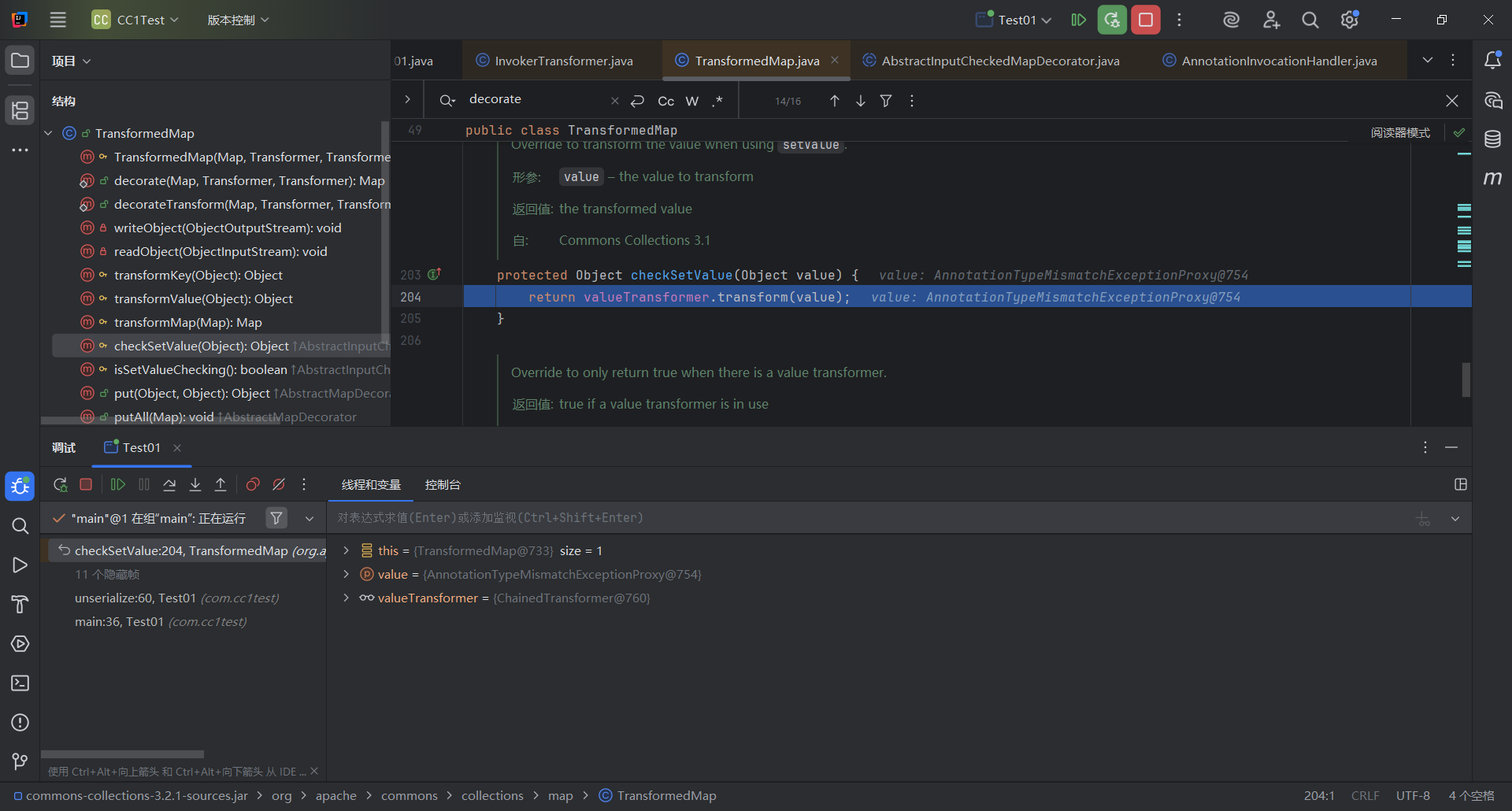Open thread selector dropdown
This screenshot has height=811, width=1512.
click(309, 518)
